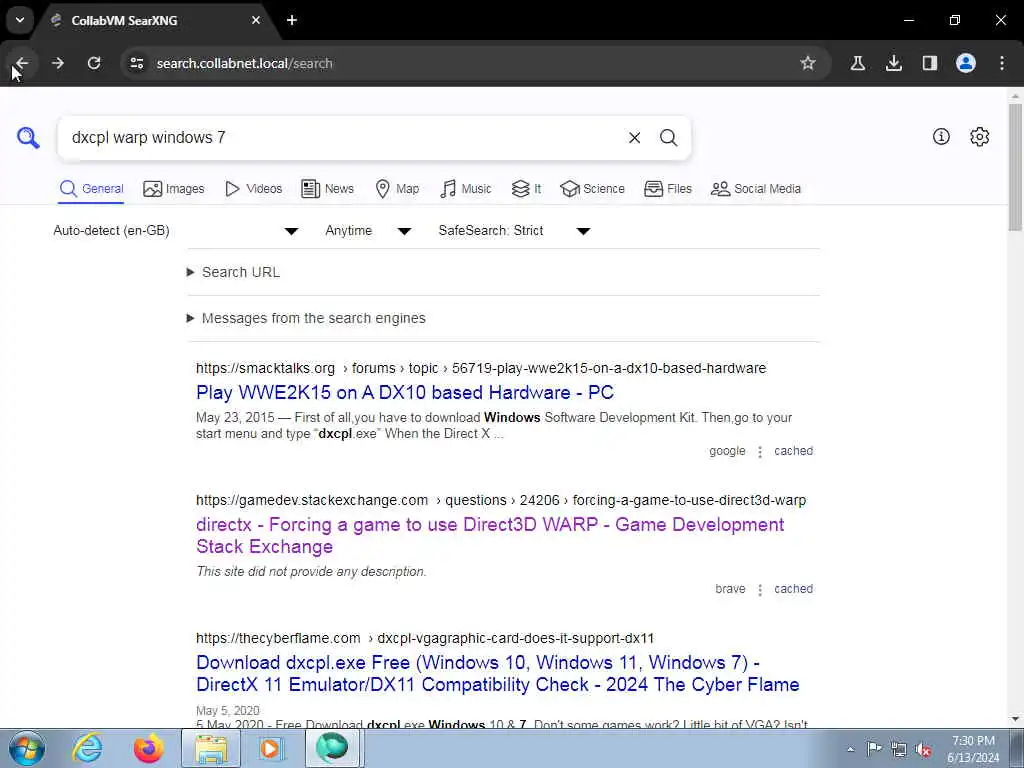
Task: Show hidden system tray icons arrow
Action: click(850, 749)
